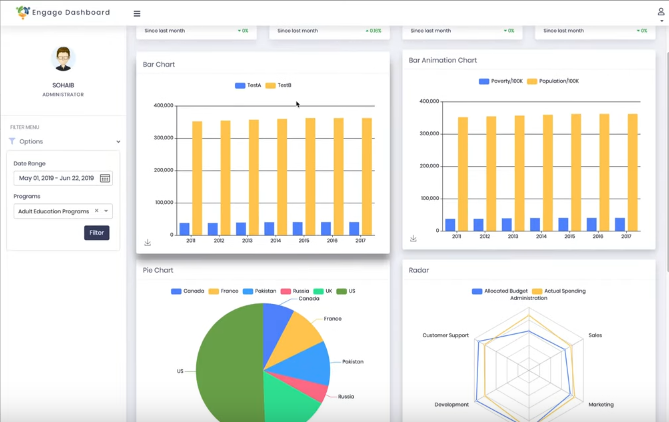The image size is (669, 422).
Task: Open the user account icon menu
Action: click(661, 15)
